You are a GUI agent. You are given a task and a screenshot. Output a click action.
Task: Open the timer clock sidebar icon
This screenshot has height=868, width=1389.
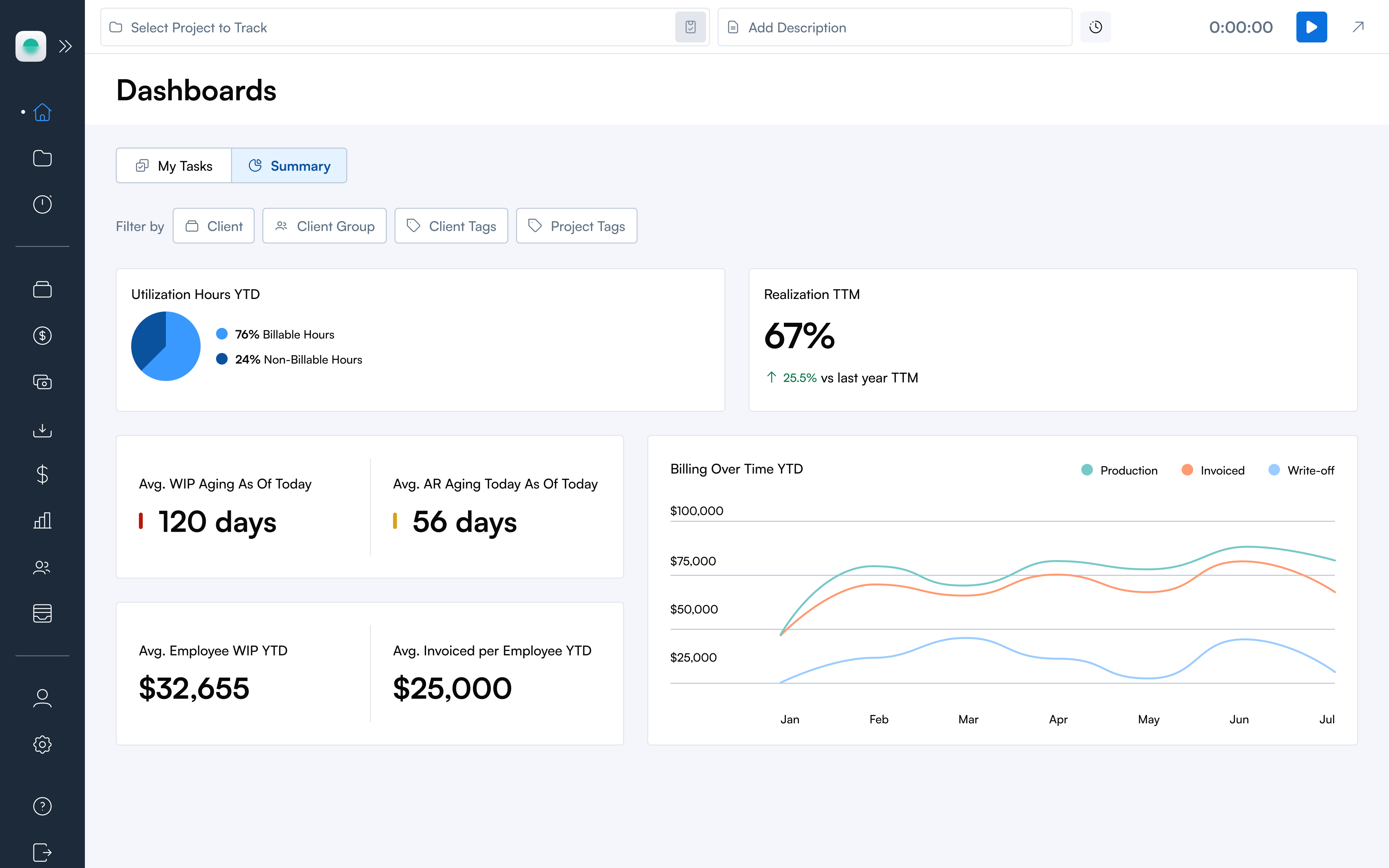pyautogui.click(x=42, y=204)
